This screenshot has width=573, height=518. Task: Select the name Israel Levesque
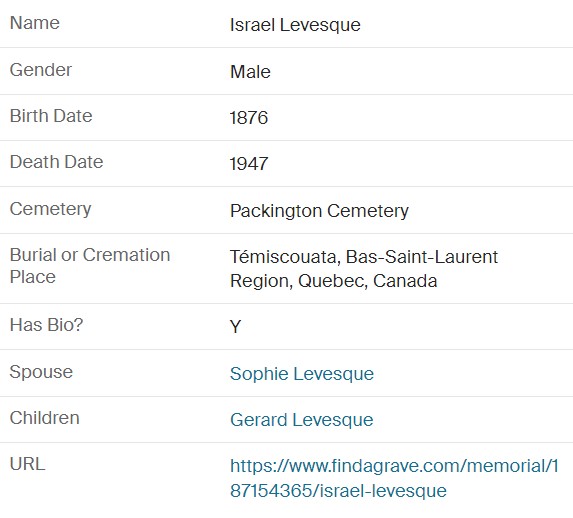(x=295, y=25)
